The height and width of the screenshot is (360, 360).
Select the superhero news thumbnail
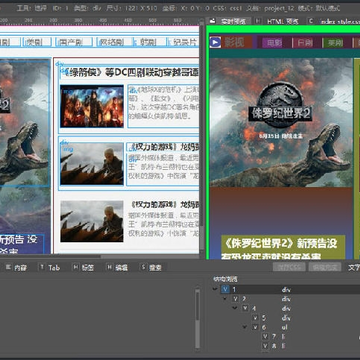[92, 106]
